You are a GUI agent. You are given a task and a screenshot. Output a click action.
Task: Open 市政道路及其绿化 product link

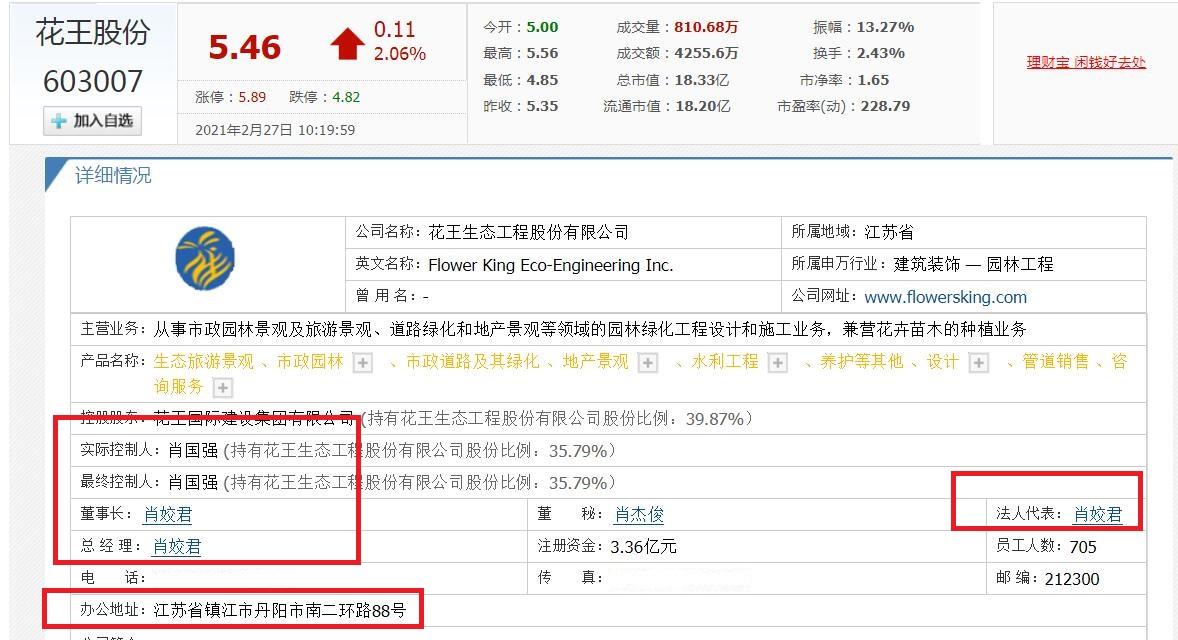(x=473, y=361)
